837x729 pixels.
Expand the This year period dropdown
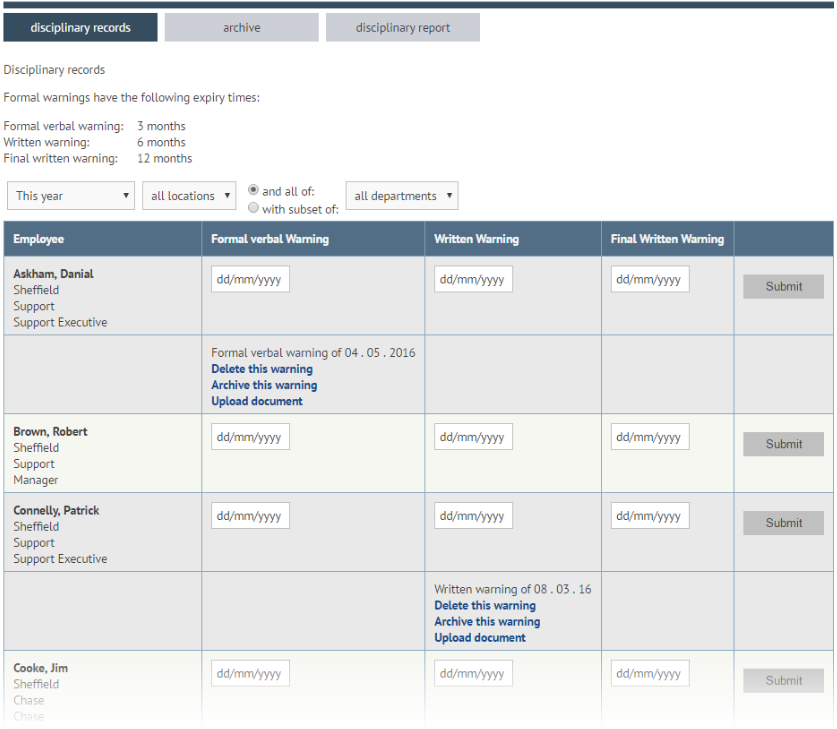tap(71, 196)
